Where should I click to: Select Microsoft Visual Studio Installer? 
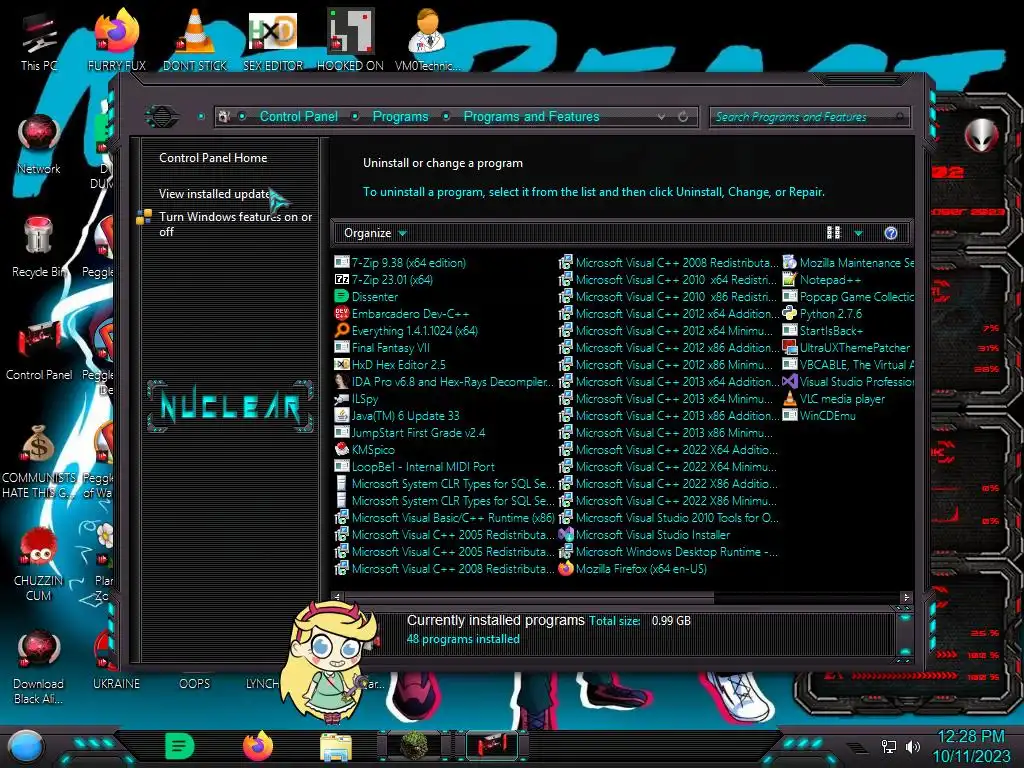pyautogui.click(x=645, y=534)
